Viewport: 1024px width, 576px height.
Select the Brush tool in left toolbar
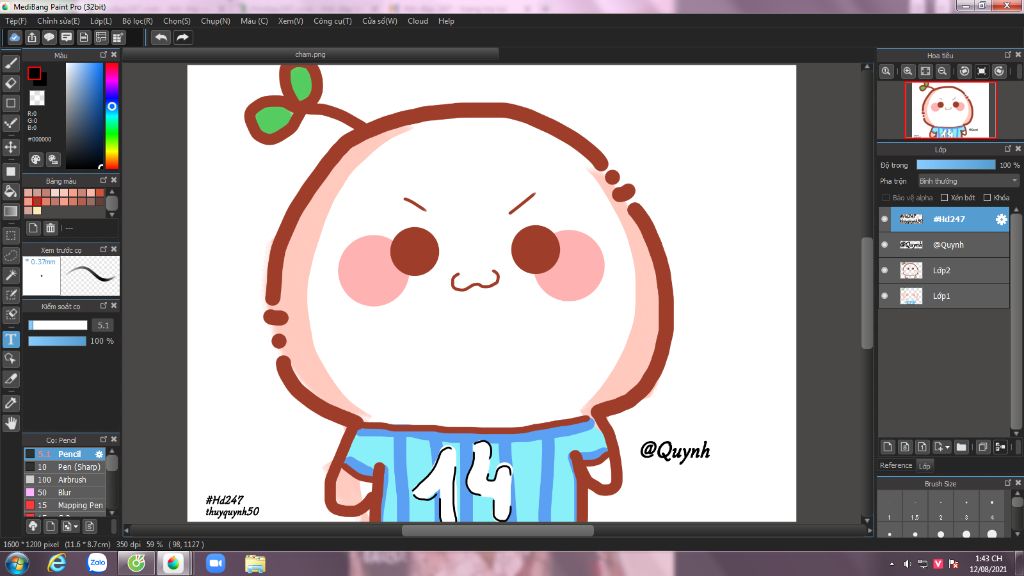11,63
